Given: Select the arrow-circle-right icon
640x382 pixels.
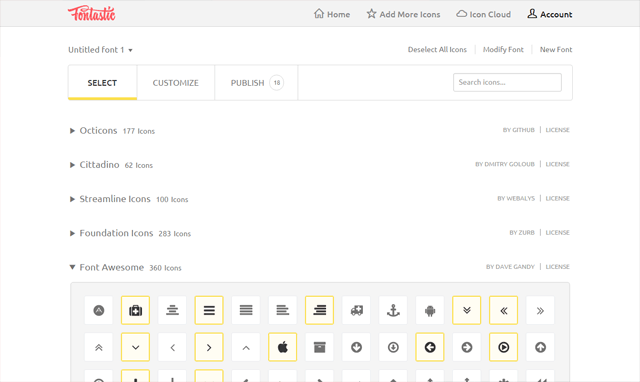Looking at the screenshot, I should 467,347.
